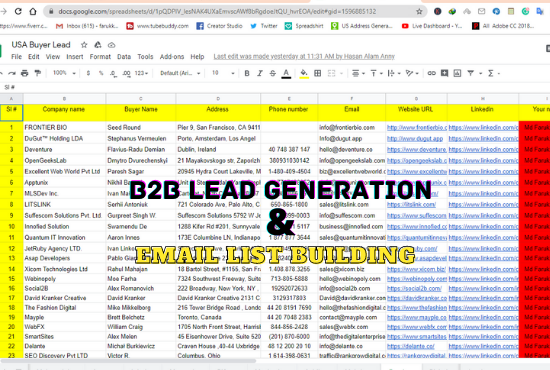Select the William Craig buyer cell
Image resolution: width=550 pixels, height=370 pixels.
click(x=140, y=327)
